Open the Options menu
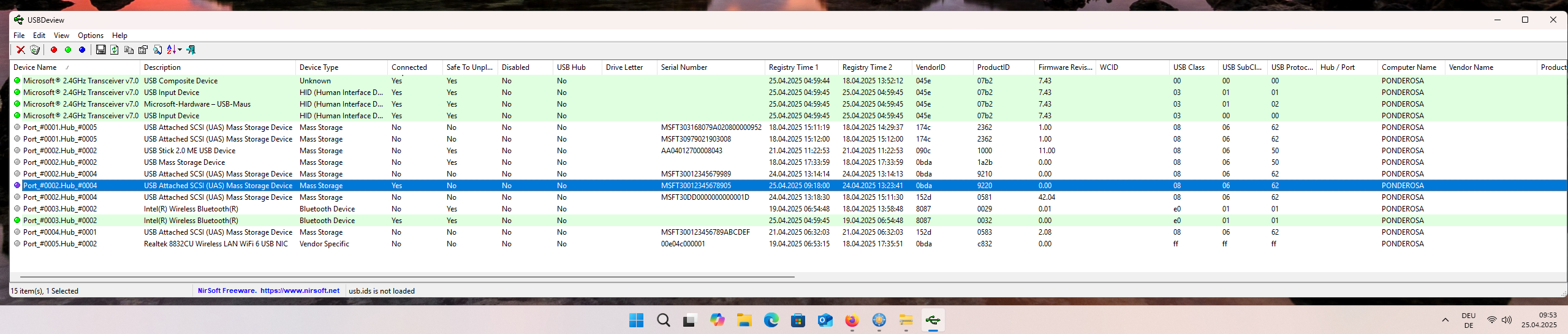 click(x=91, y=36)
